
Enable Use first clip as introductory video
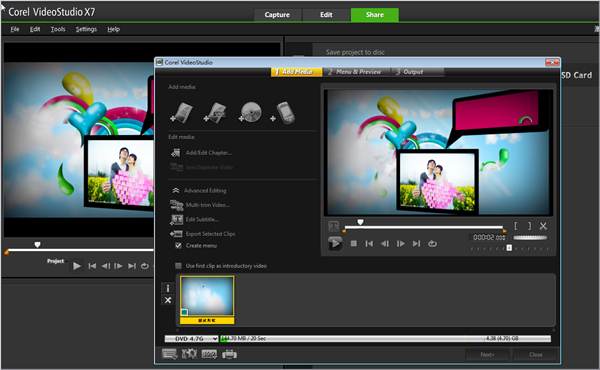(x=178, y=266)
